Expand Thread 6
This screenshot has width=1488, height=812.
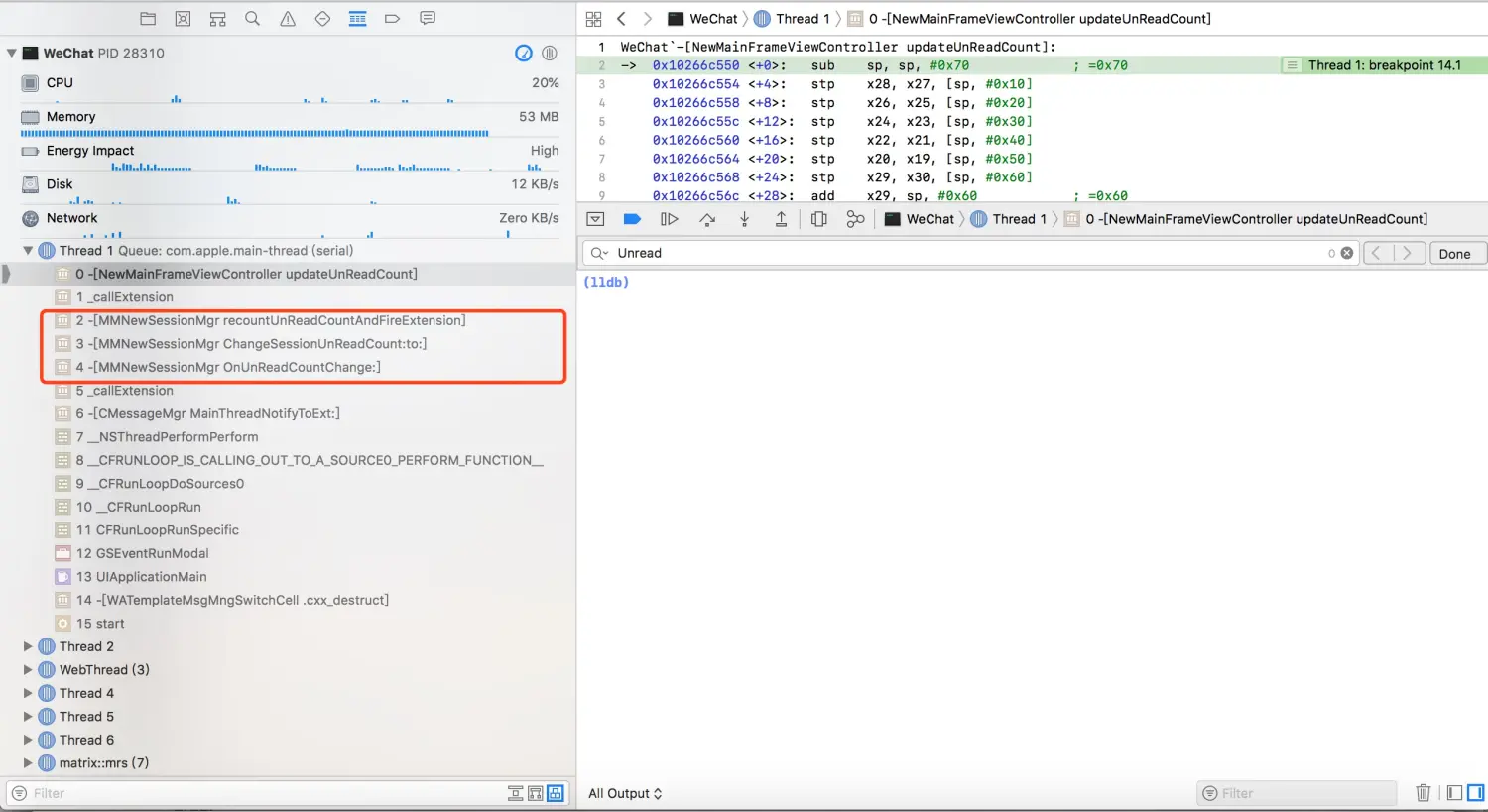28,740
